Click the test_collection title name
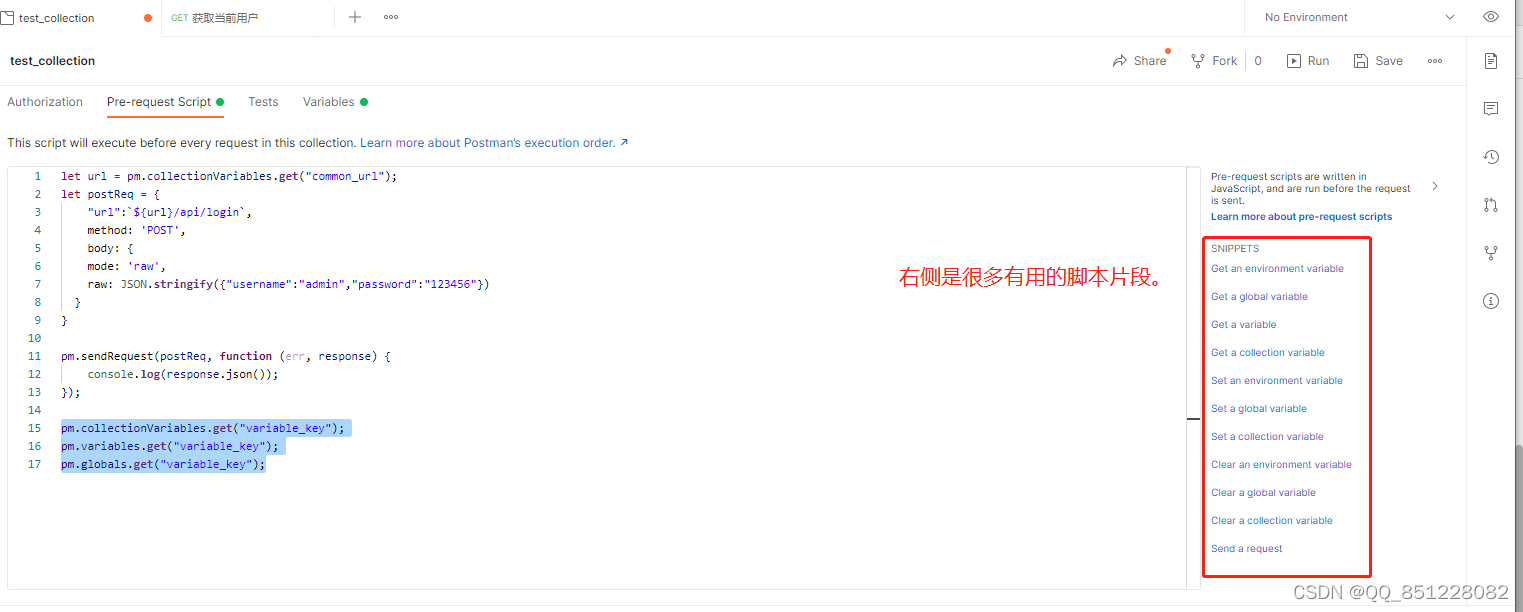This screenshot has width=1523, height=612. (52, 61)
